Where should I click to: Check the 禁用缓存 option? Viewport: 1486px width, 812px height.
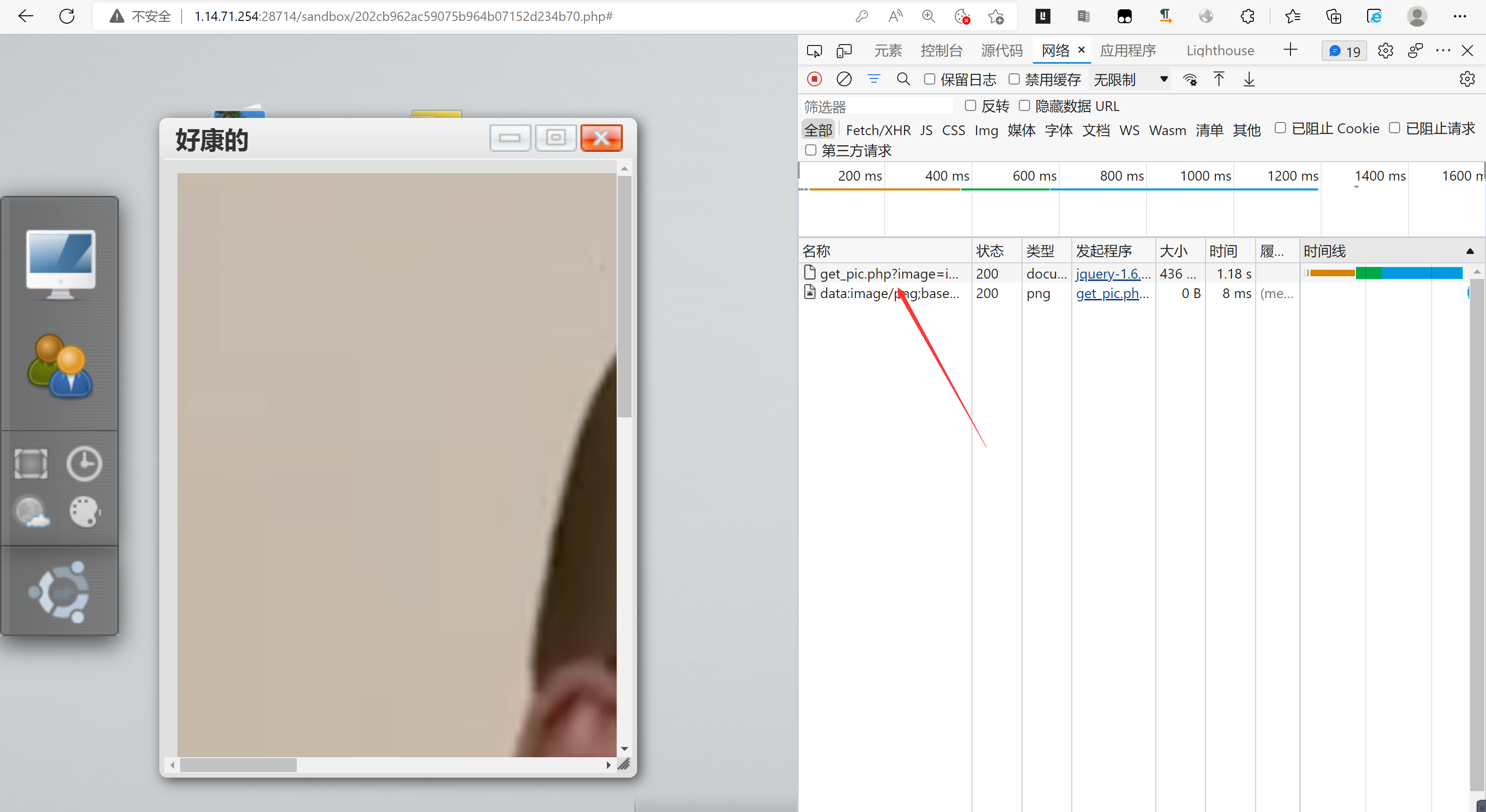point(1014,79)
